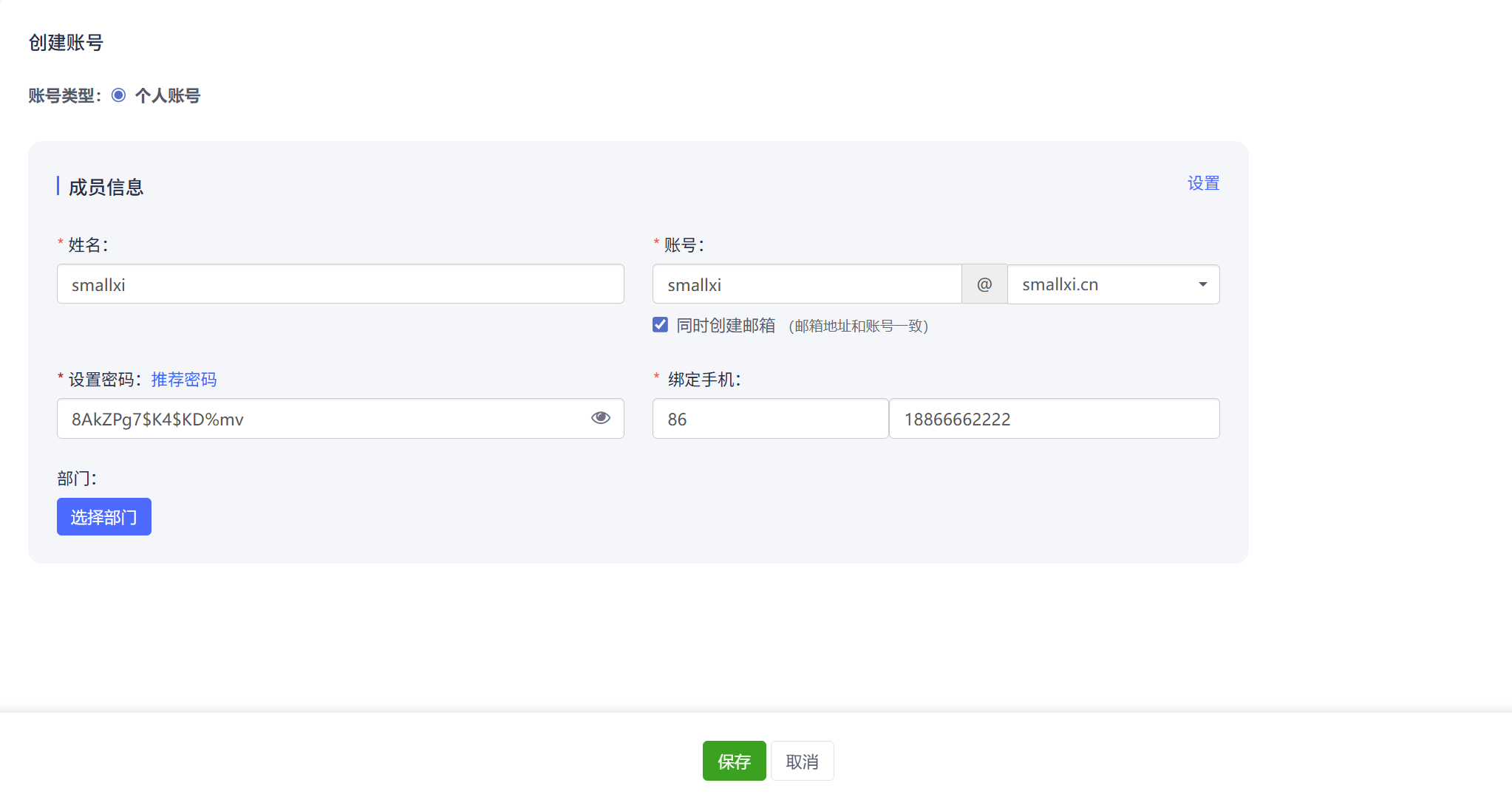Uncheck 同时创建邮箱 checkbox
Image resolution: width=1512 pixels, height=794 pixels.
point(659,324)
